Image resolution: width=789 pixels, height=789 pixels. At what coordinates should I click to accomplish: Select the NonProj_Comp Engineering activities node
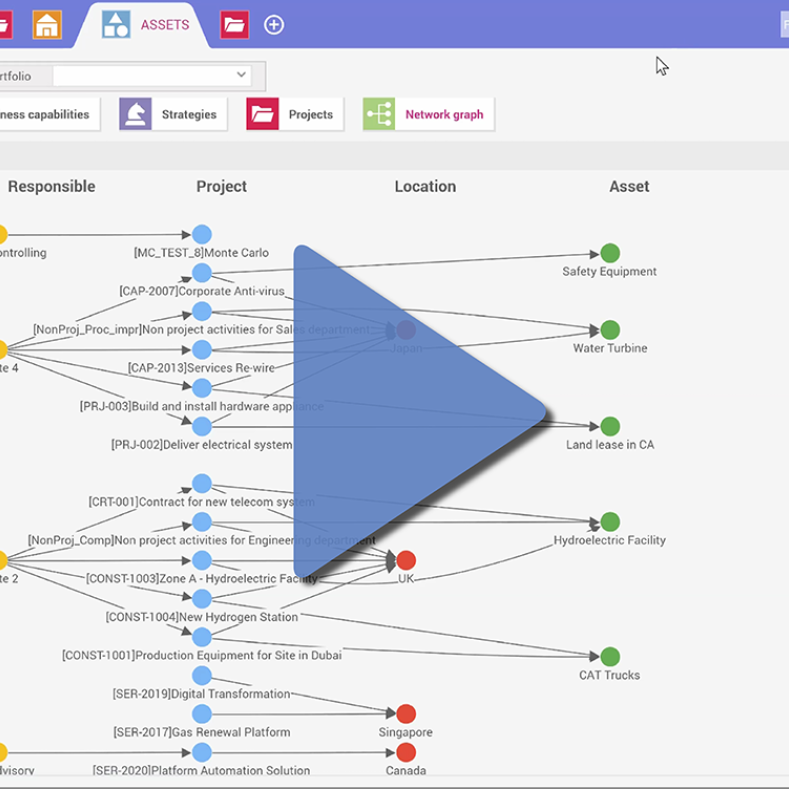202,522
